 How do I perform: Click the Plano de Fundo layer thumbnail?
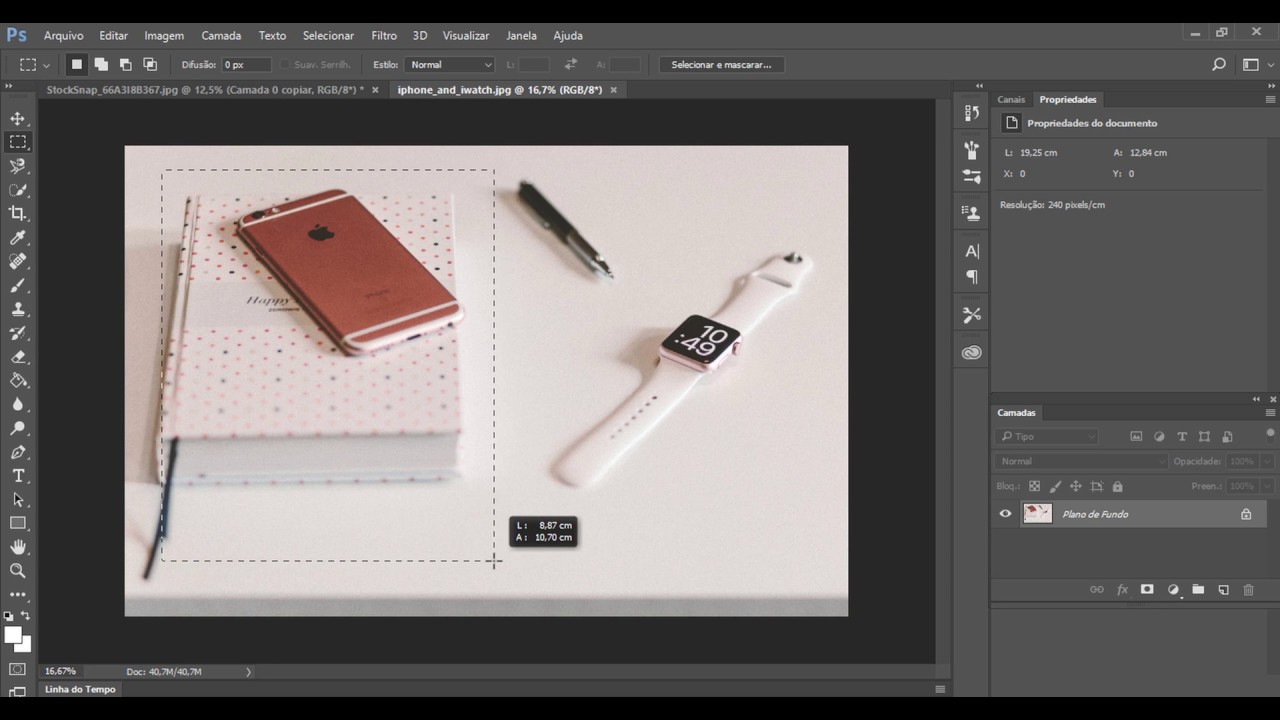(x=1038, y=514)
